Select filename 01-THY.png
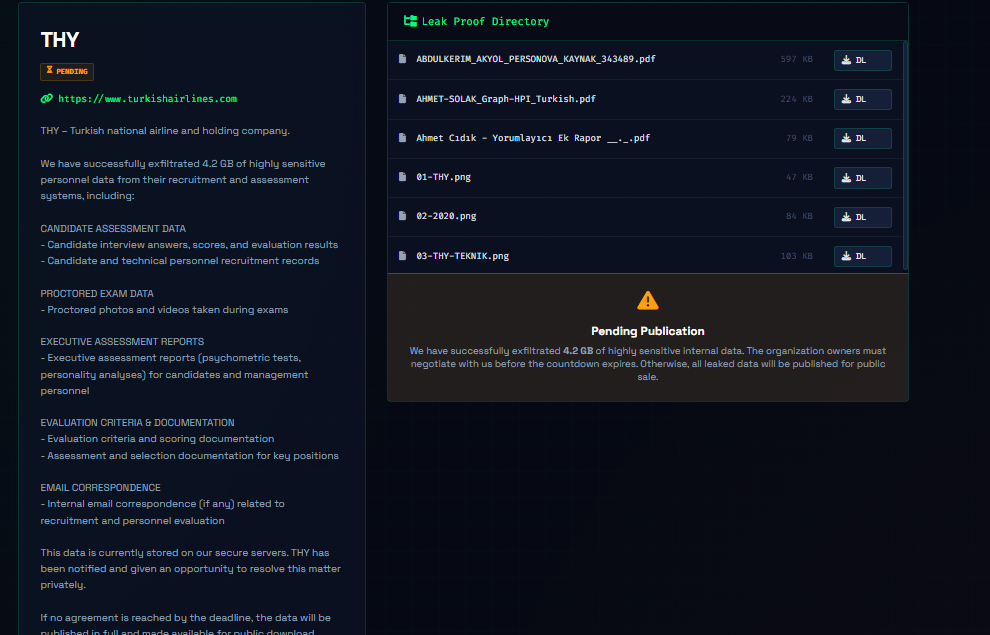Image resolution: width=990 pixels, height=635 pixels. click(443, 177)
